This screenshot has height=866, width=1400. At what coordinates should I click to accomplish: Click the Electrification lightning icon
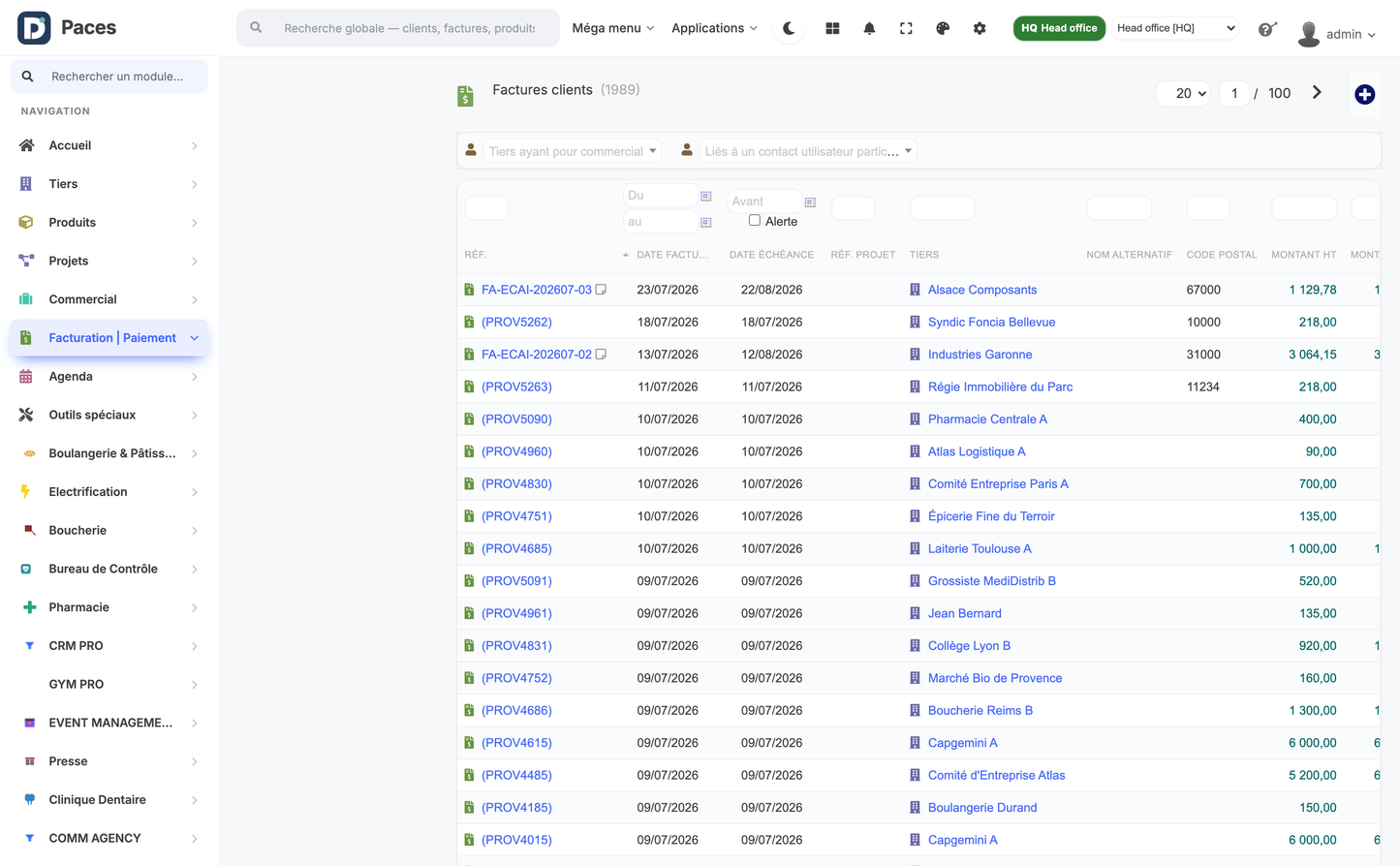(26, 491)
